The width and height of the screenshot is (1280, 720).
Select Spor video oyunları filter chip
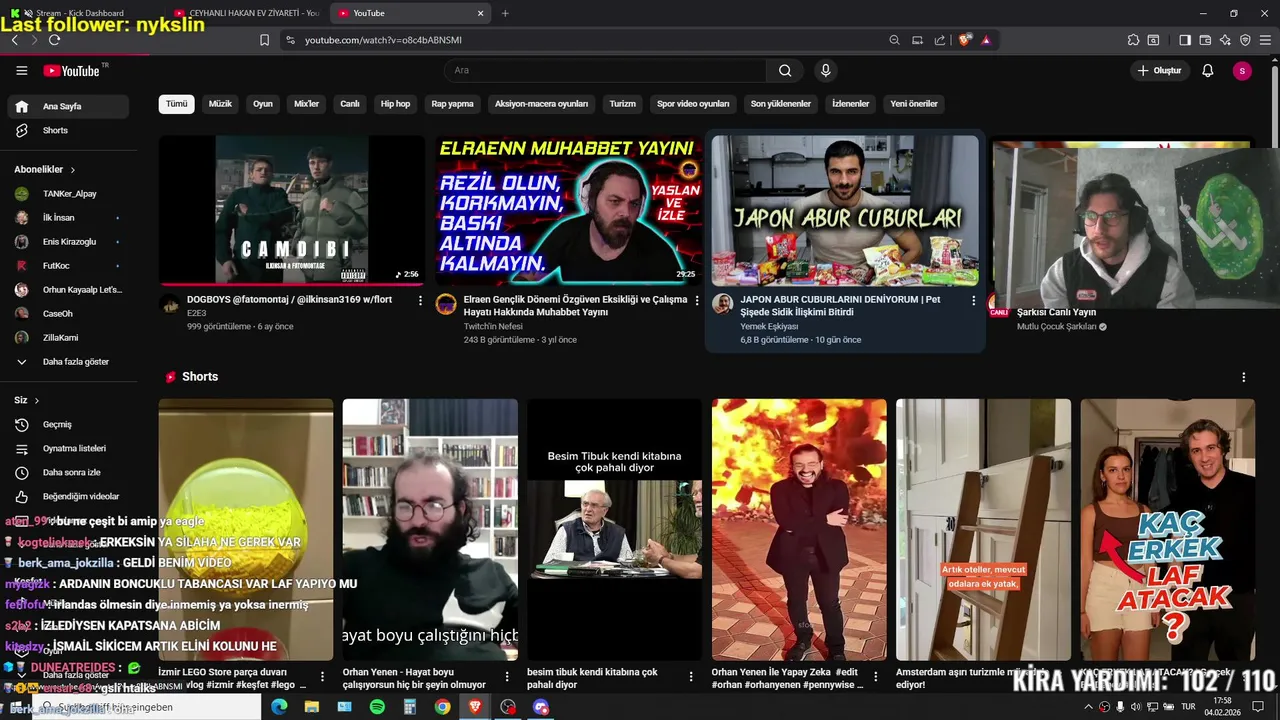tap(693, 104)
